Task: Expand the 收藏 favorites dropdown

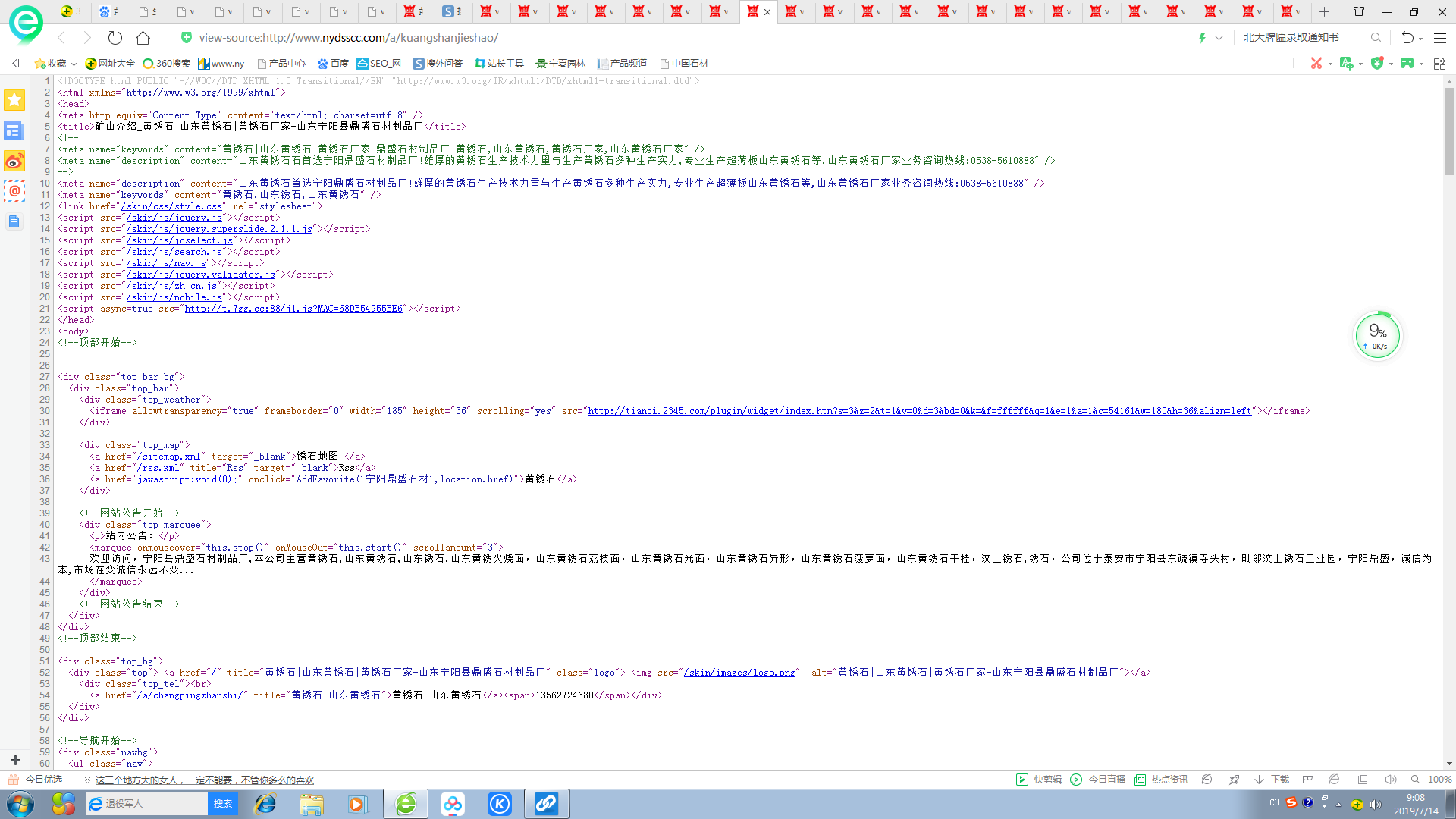Action: point(74,64)
